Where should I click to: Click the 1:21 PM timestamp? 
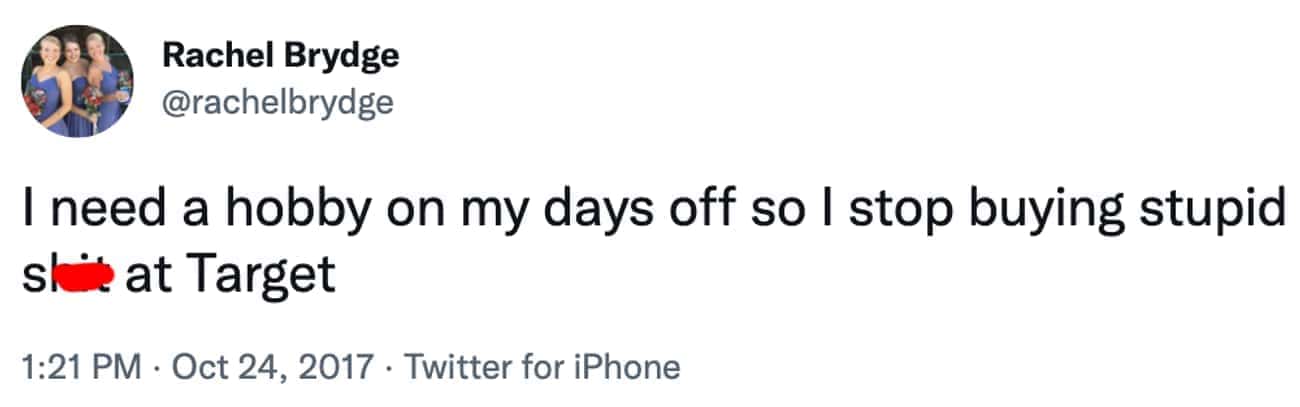click(82, 367)
